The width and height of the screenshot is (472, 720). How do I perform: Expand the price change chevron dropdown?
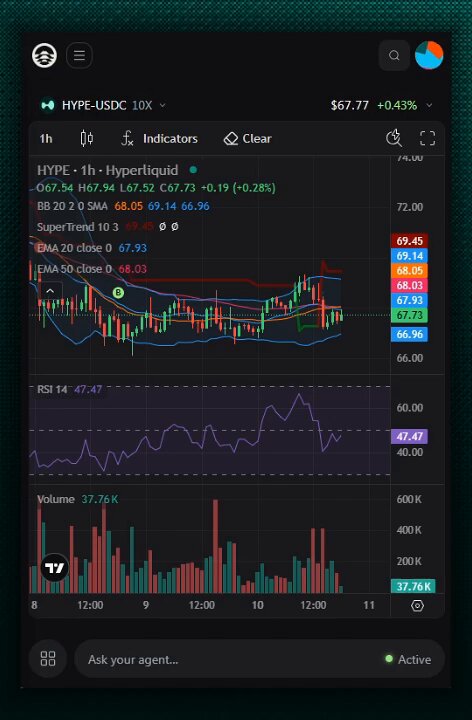(429, 106)
